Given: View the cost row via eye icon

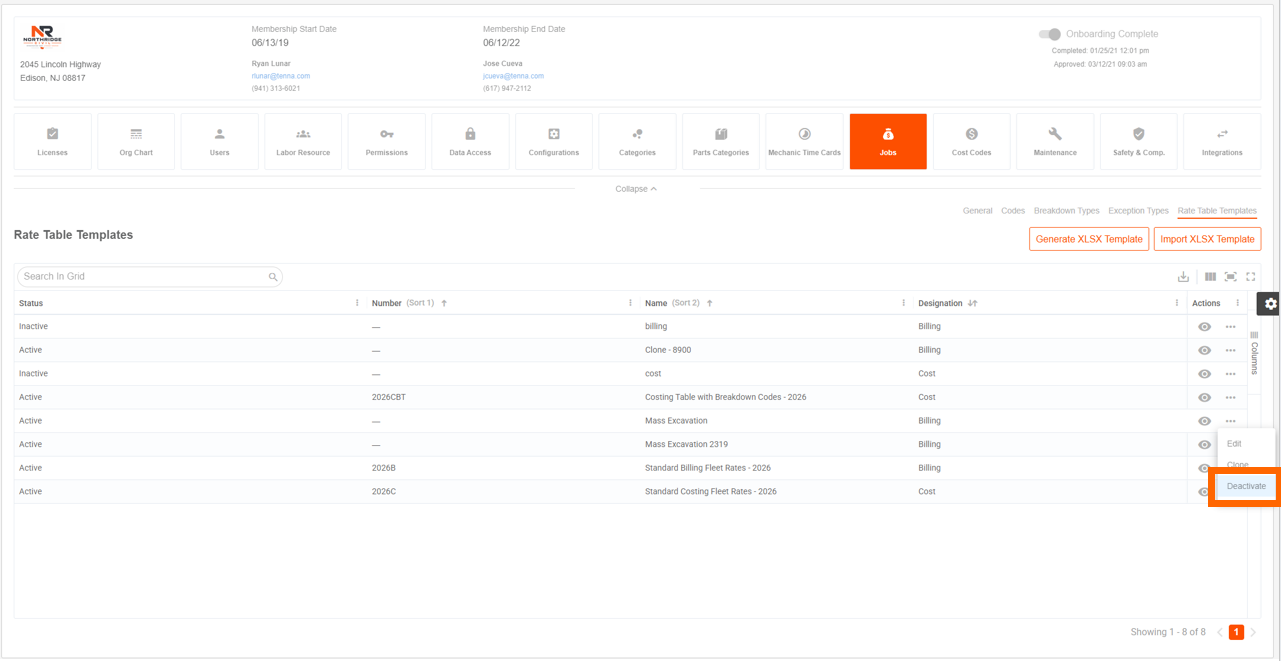Looking at the screenshot, I should [x=1204, y=374].
